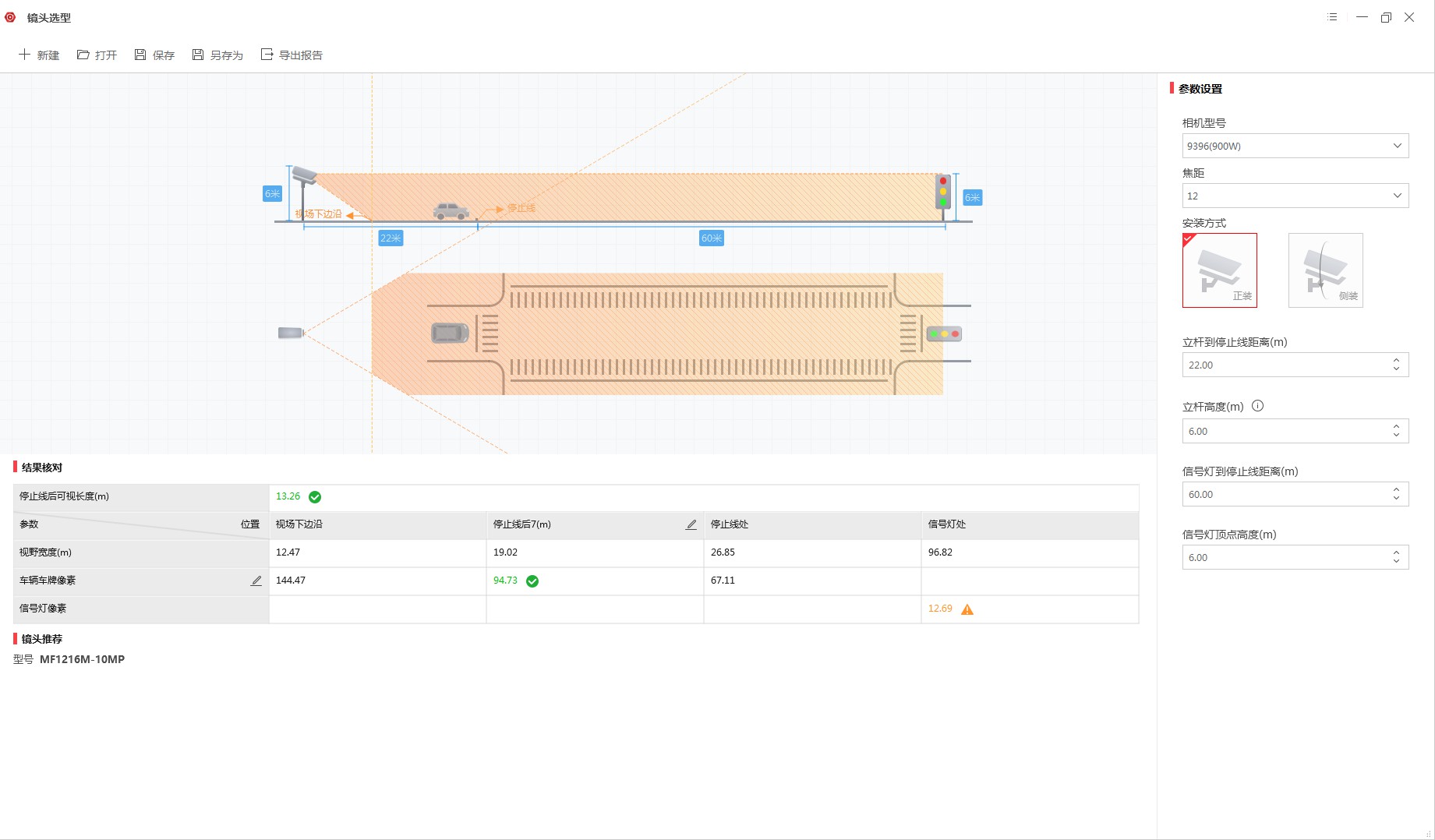Open the 相机型号 dropdown 9396(900W)
The width and height of the screenshot is (1435, 840).
coord(1295,146)
